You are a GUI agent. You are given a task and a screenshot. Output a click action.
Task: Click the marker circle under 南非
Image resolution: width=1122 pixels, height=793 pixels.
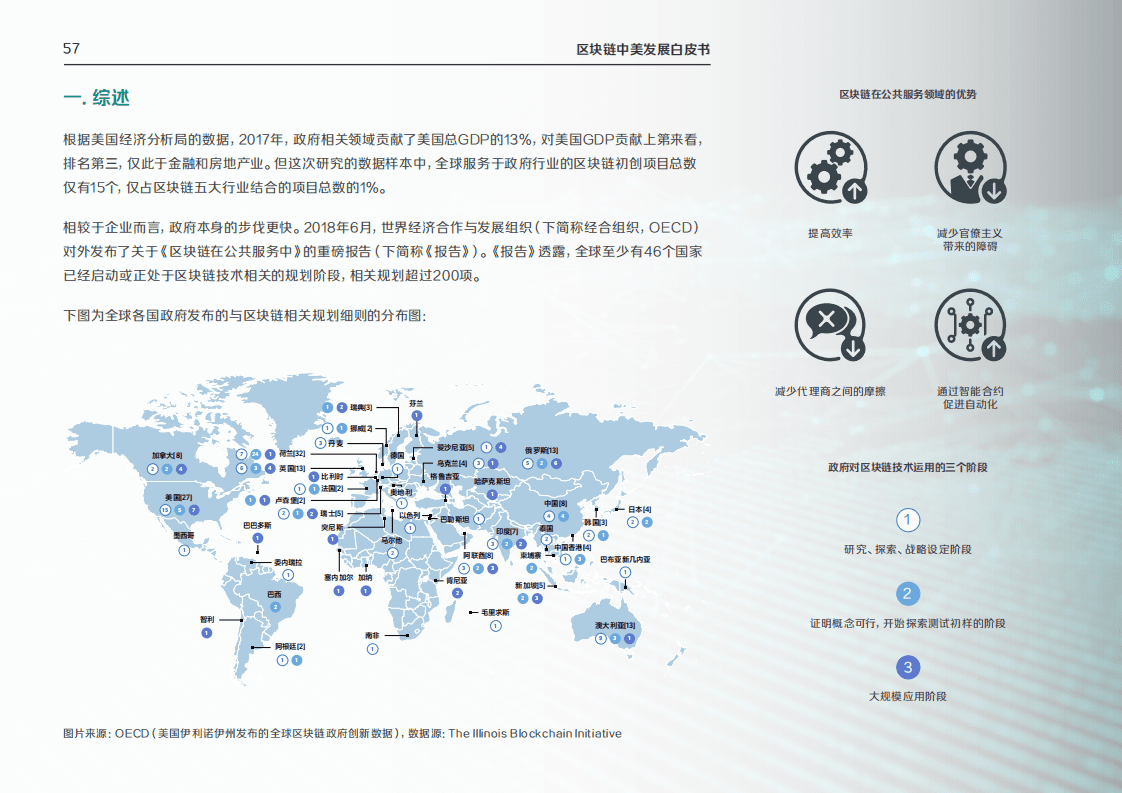(x=373, y=648)
